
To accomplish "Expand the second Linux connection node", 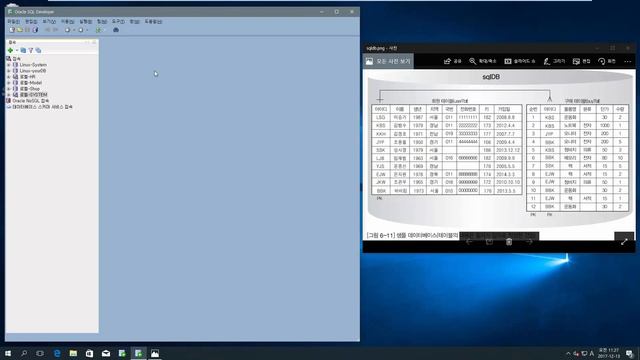I will point(9,71).
